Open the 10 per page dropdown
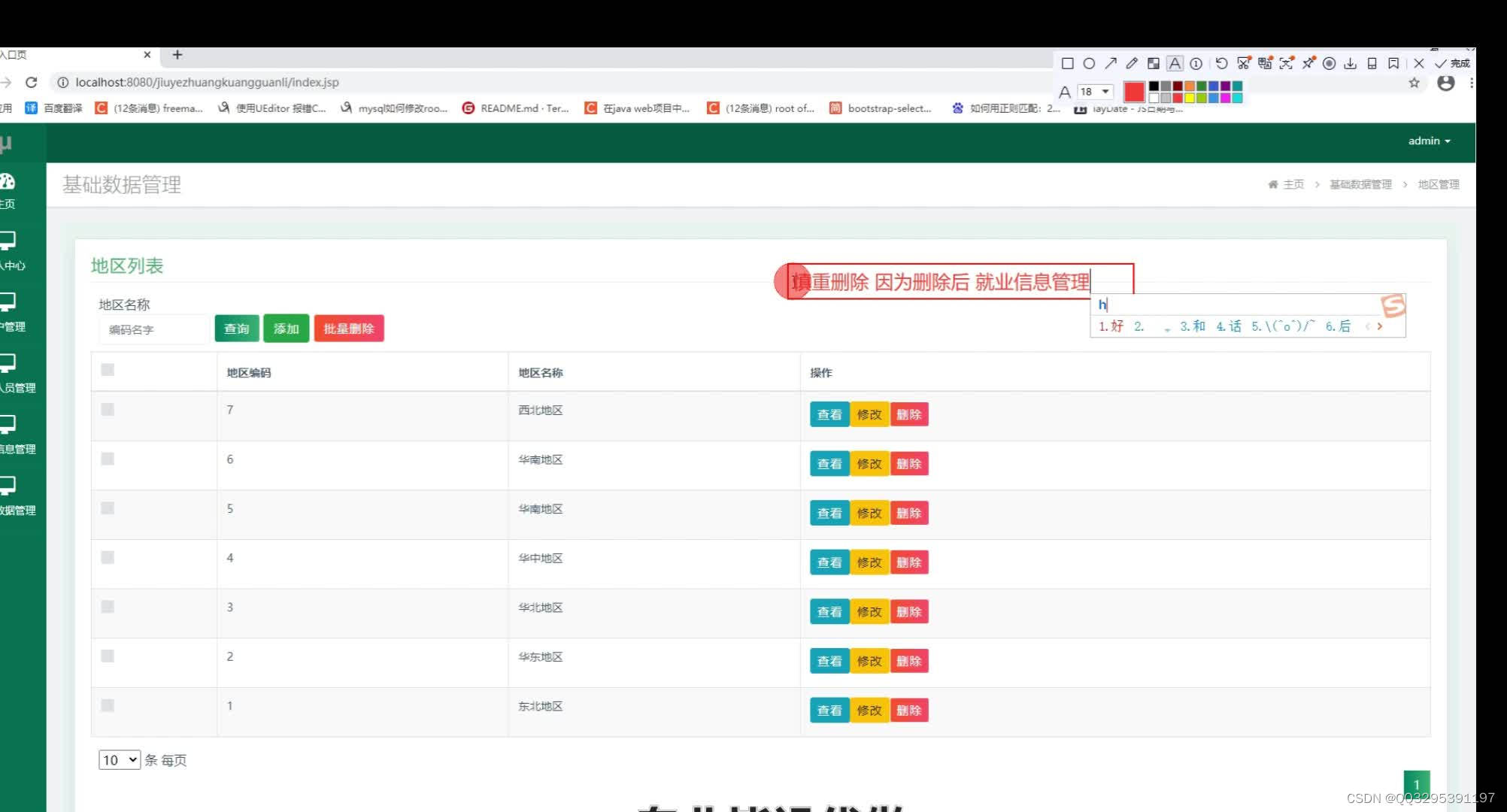The image size is (1507, 812). pos(120,759)
